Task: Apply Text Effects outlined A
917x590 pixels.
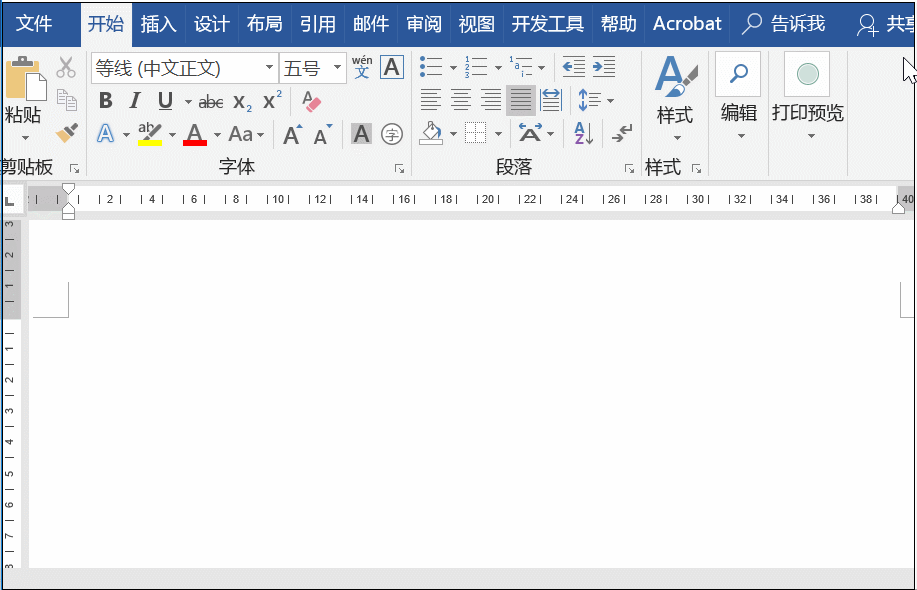Action: (105, 134)
